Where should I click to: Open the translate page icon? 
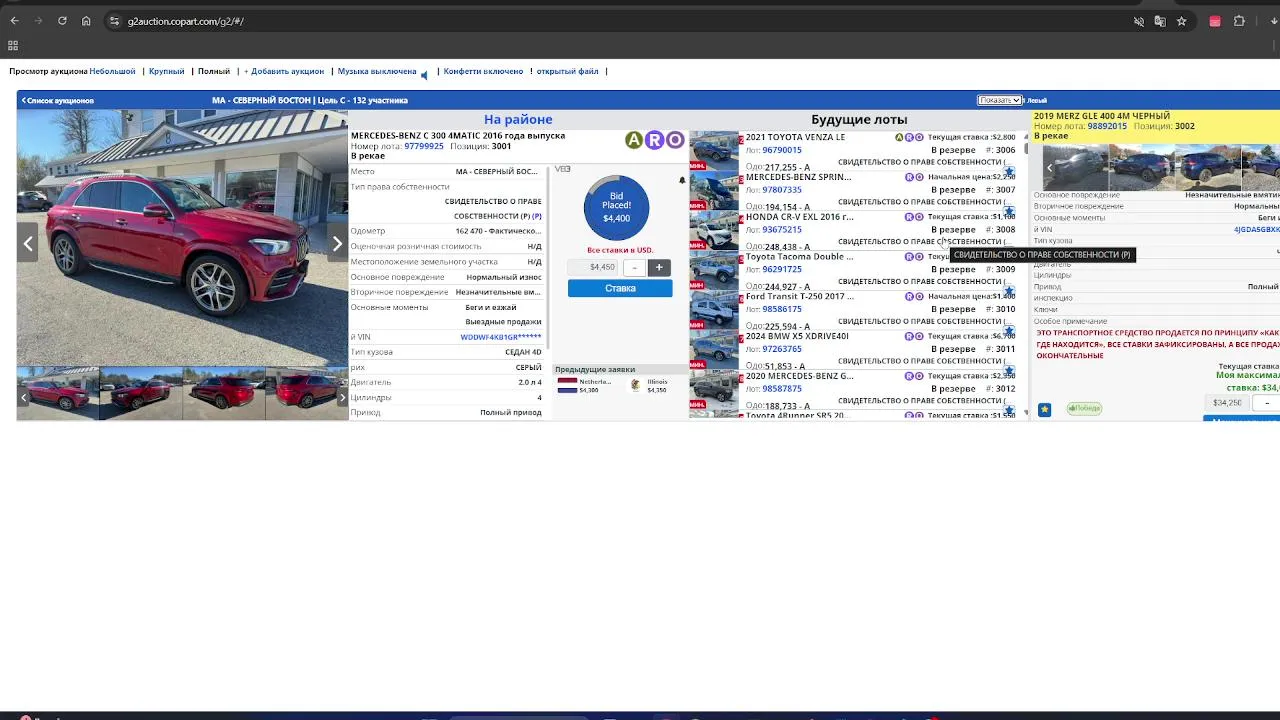point(1160,21)
